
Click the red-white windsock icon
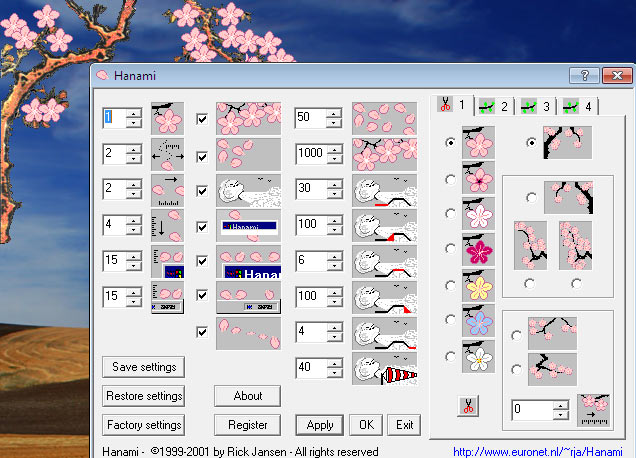385,368
